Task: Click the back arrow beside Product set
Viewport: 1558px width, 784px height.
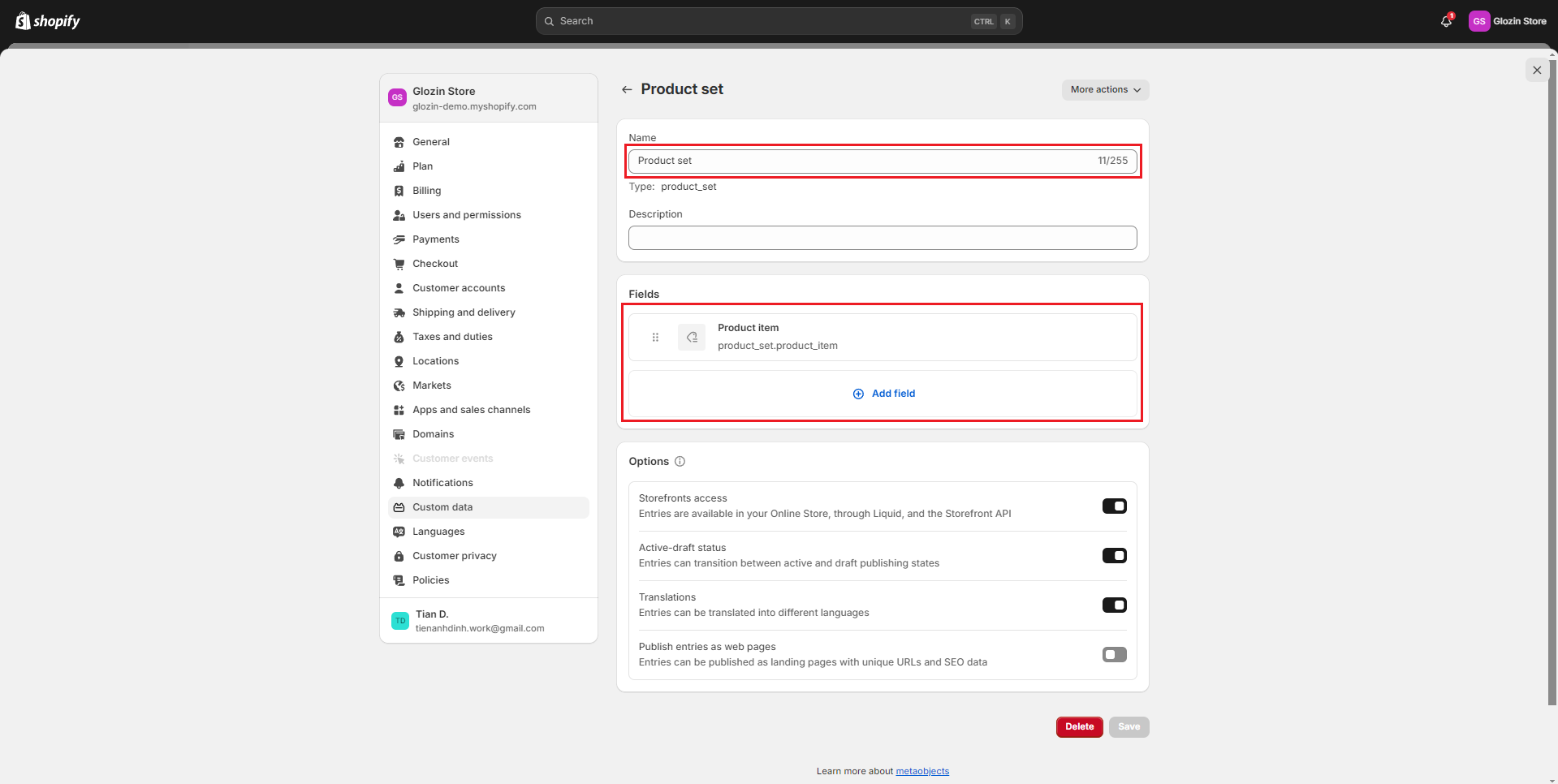Action: click(x=627, y=89)
